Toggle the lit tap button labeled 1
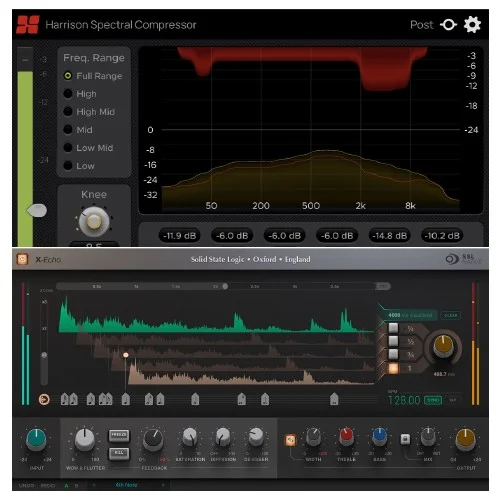The image size is (500, 500). 393,368
